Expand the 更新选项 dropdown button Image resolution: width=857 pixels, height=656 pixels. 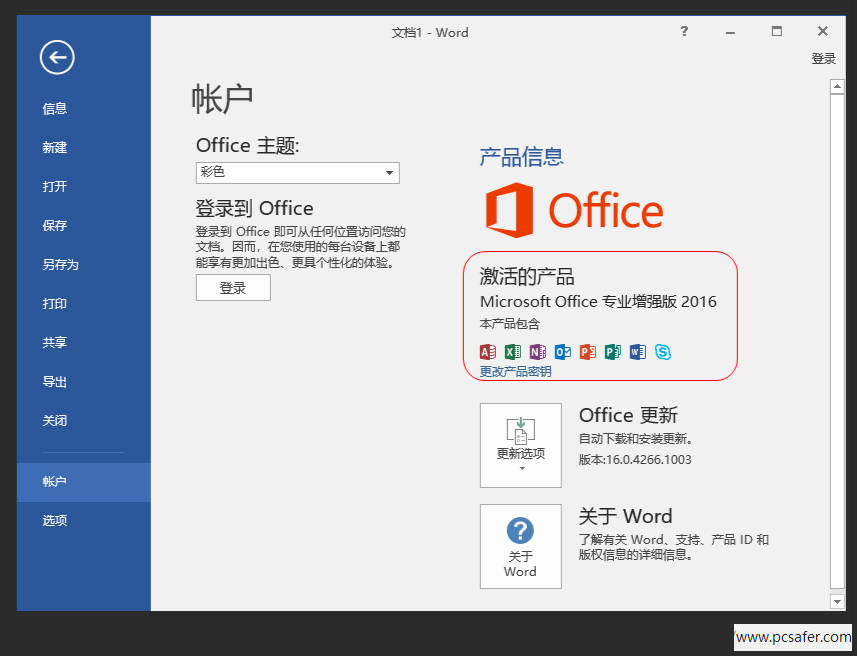520,445
